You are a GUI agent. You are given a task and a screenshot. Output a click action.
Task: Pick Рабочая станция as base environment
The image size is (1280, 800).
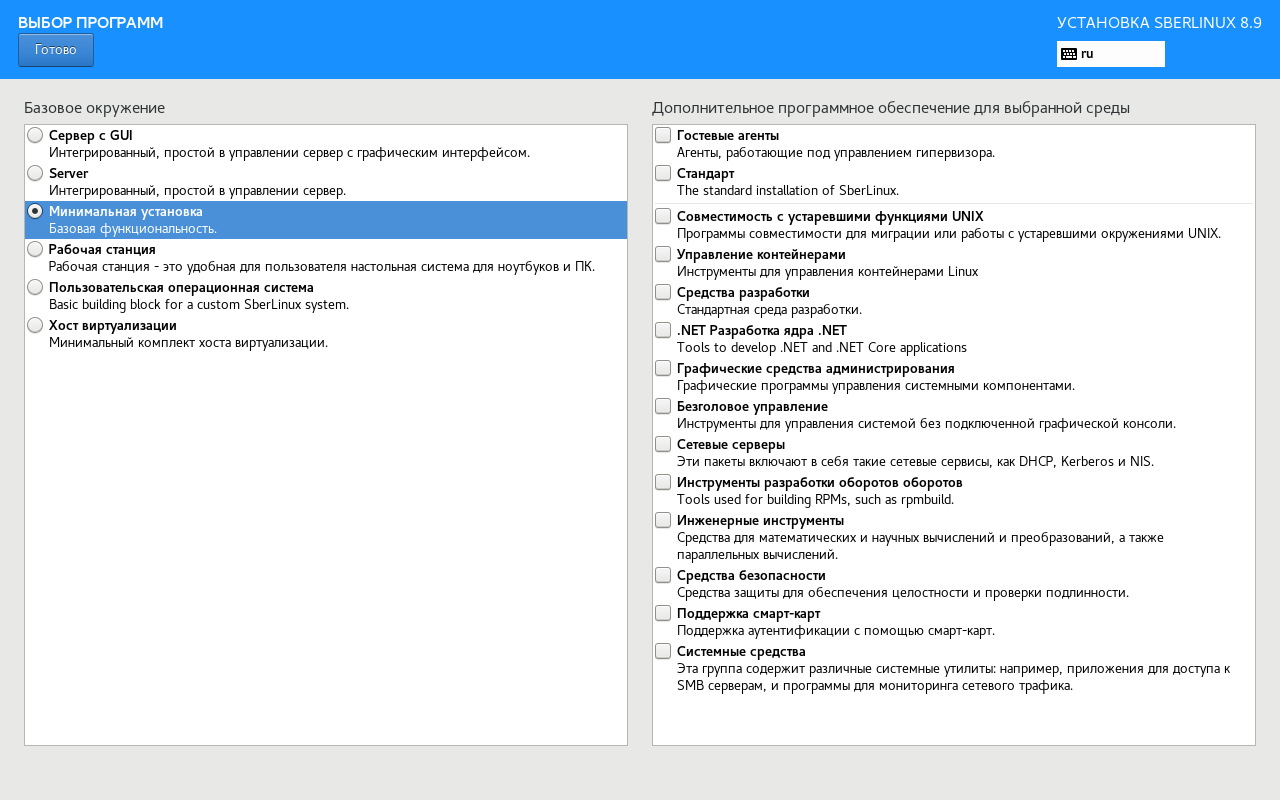pyautogui.click(x=35, y=249)
